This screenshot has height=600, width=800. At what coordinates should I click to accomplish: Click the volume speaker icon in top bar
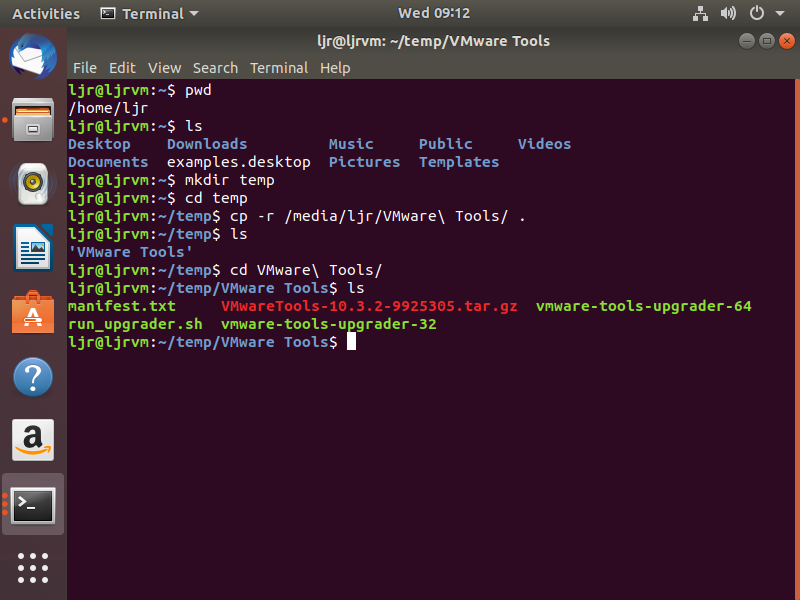pos(728,13)
